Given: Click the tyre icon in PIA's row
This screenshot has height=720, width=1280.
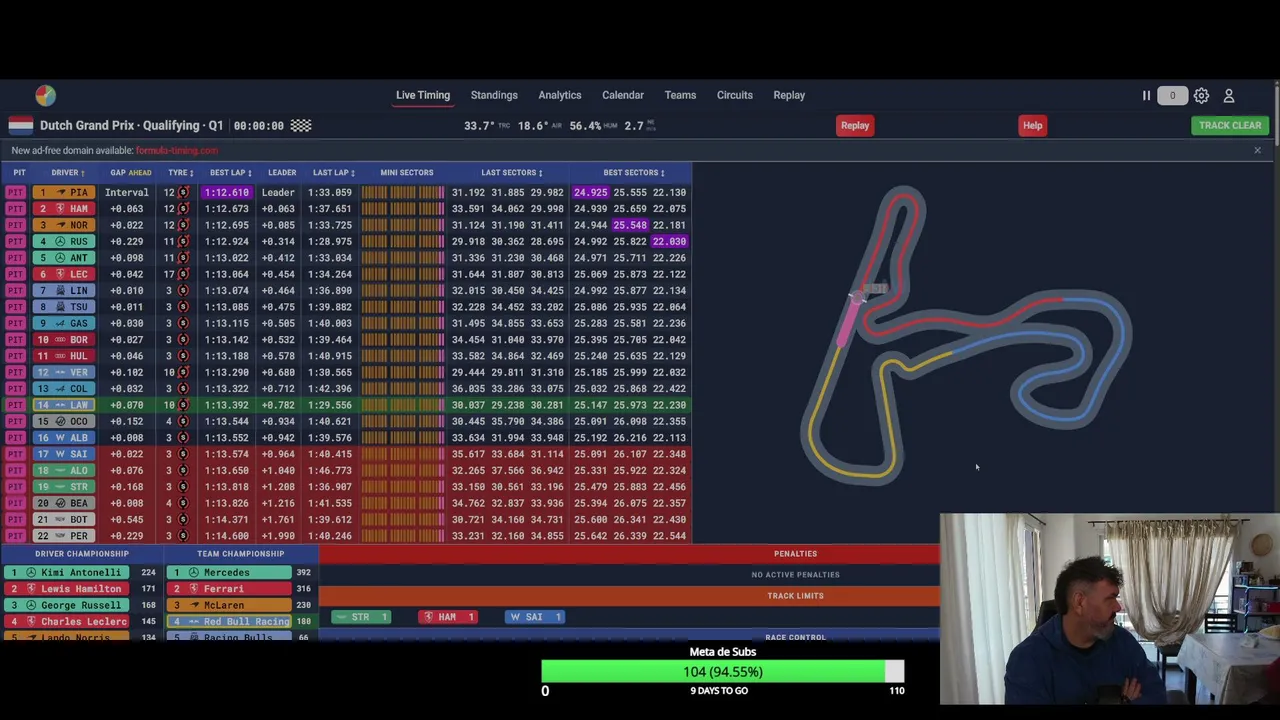Looking at the screenshot, I should tap(183, 193).
